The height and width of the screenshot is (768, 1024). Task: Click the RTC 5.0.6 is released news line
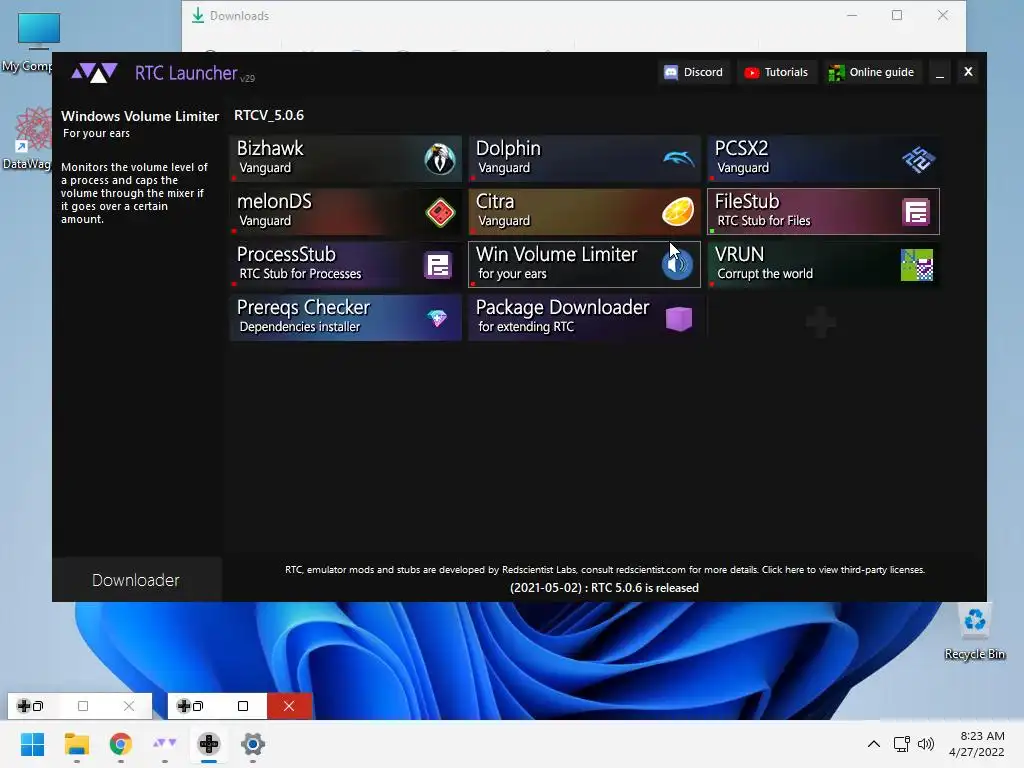tap(604, 588)
